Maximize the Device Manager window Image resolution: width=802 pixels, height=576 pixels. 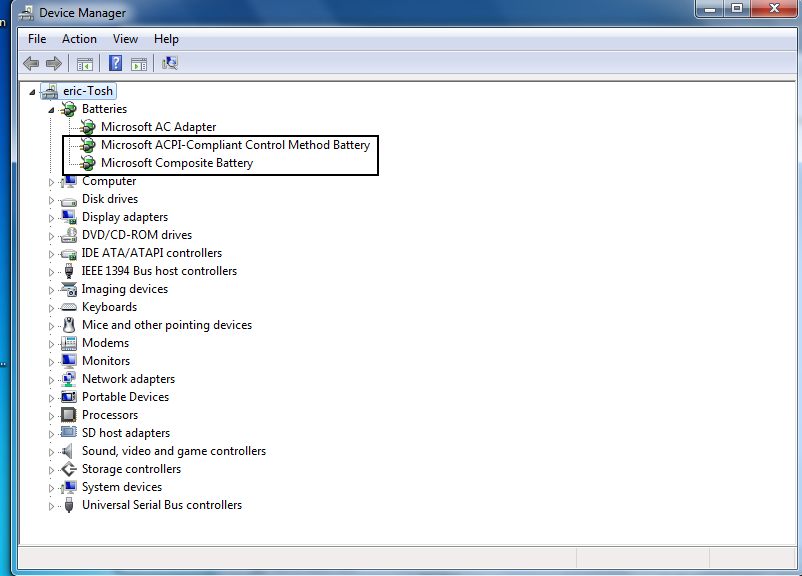tap(737, 9)
